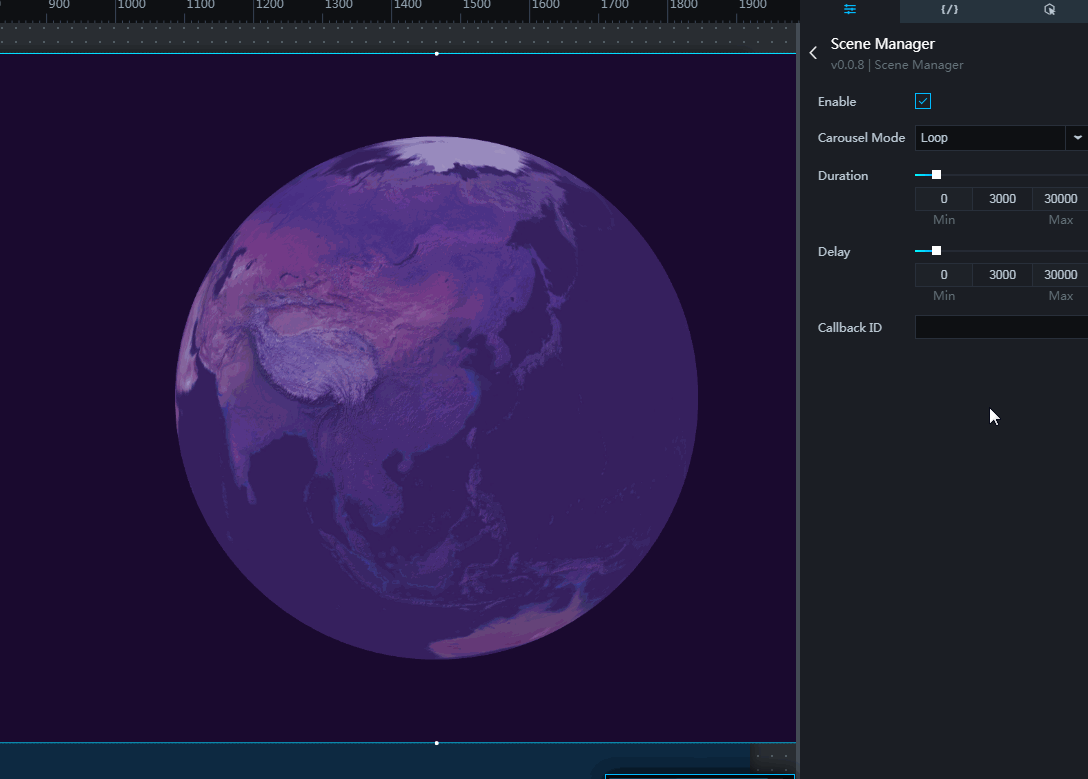Switch to the data code tab
This screenshot has height=779, width=1088.
click(x=949, y=10)
